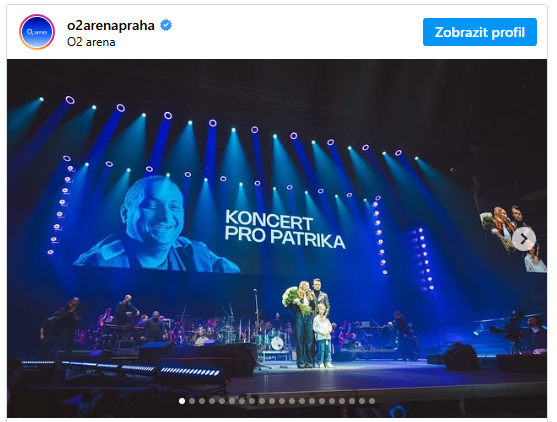Click the O2 arena location text

tap(91, 42)
